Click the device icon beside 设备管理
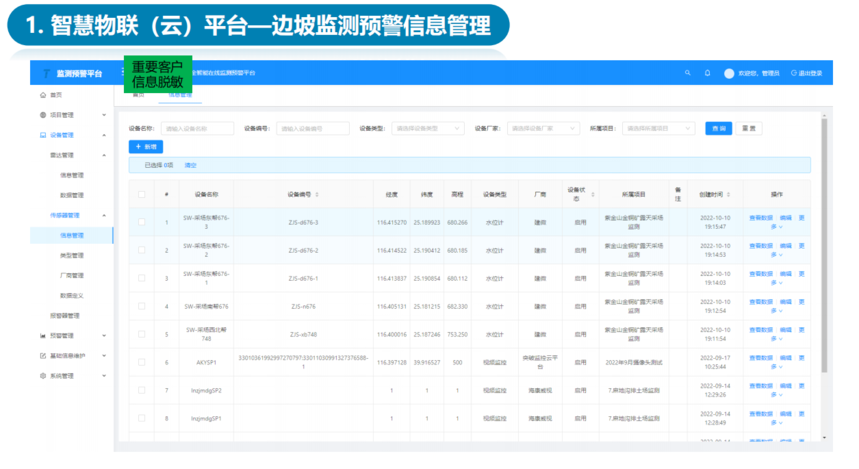The image size is (859, 469). click(x=43, y=135)
